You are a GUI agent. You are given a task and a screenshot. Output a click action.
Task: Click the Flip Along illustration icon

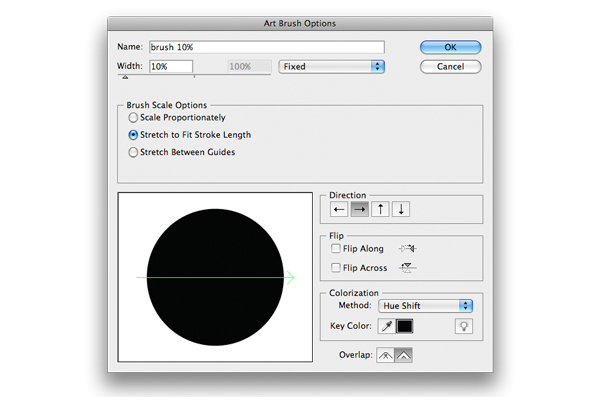pyautogui.click(x=408, y=248)
